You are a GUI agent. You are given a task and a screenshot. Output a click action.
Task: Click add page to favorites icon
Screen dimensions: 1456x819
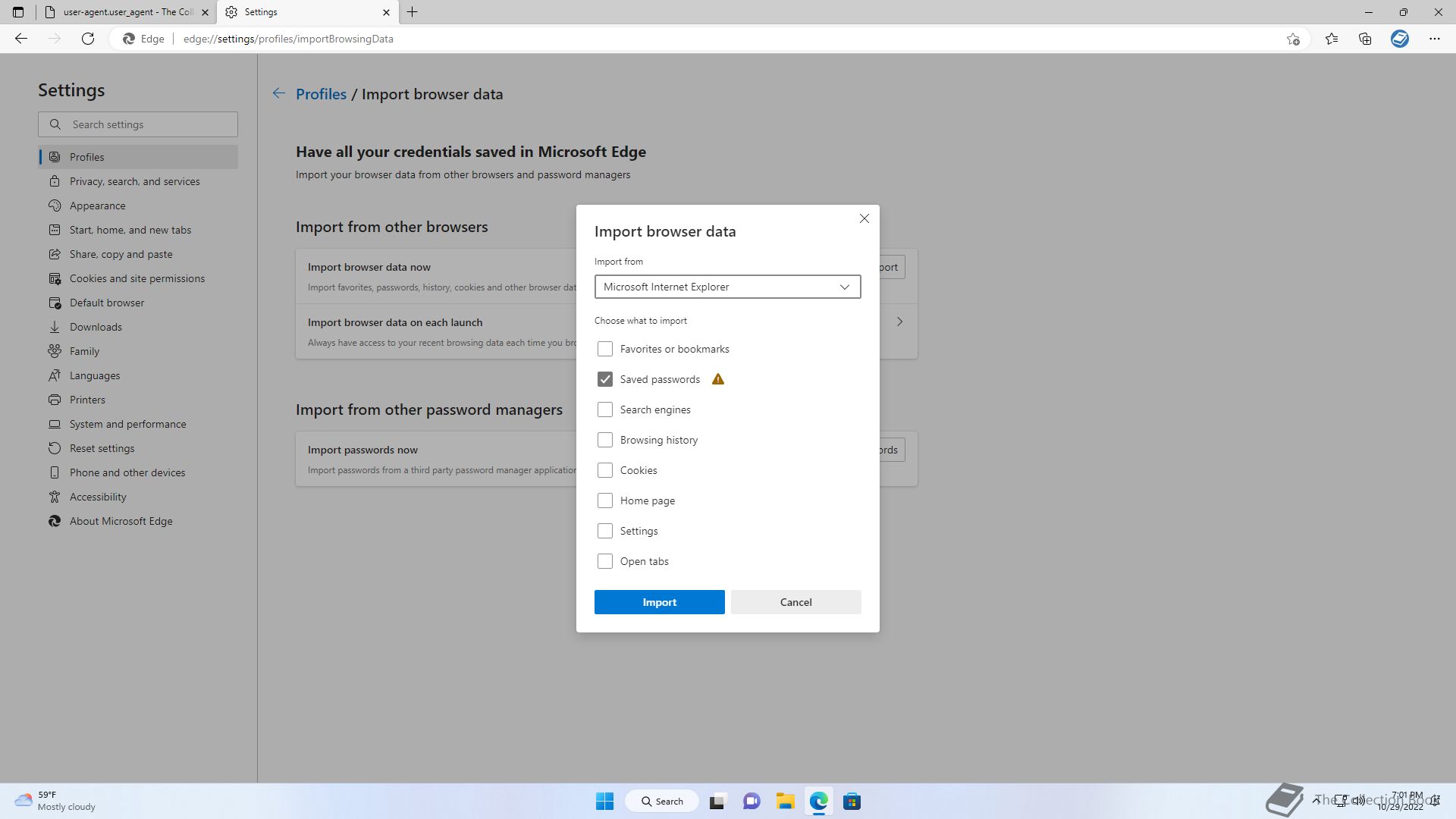point(1293,39)
